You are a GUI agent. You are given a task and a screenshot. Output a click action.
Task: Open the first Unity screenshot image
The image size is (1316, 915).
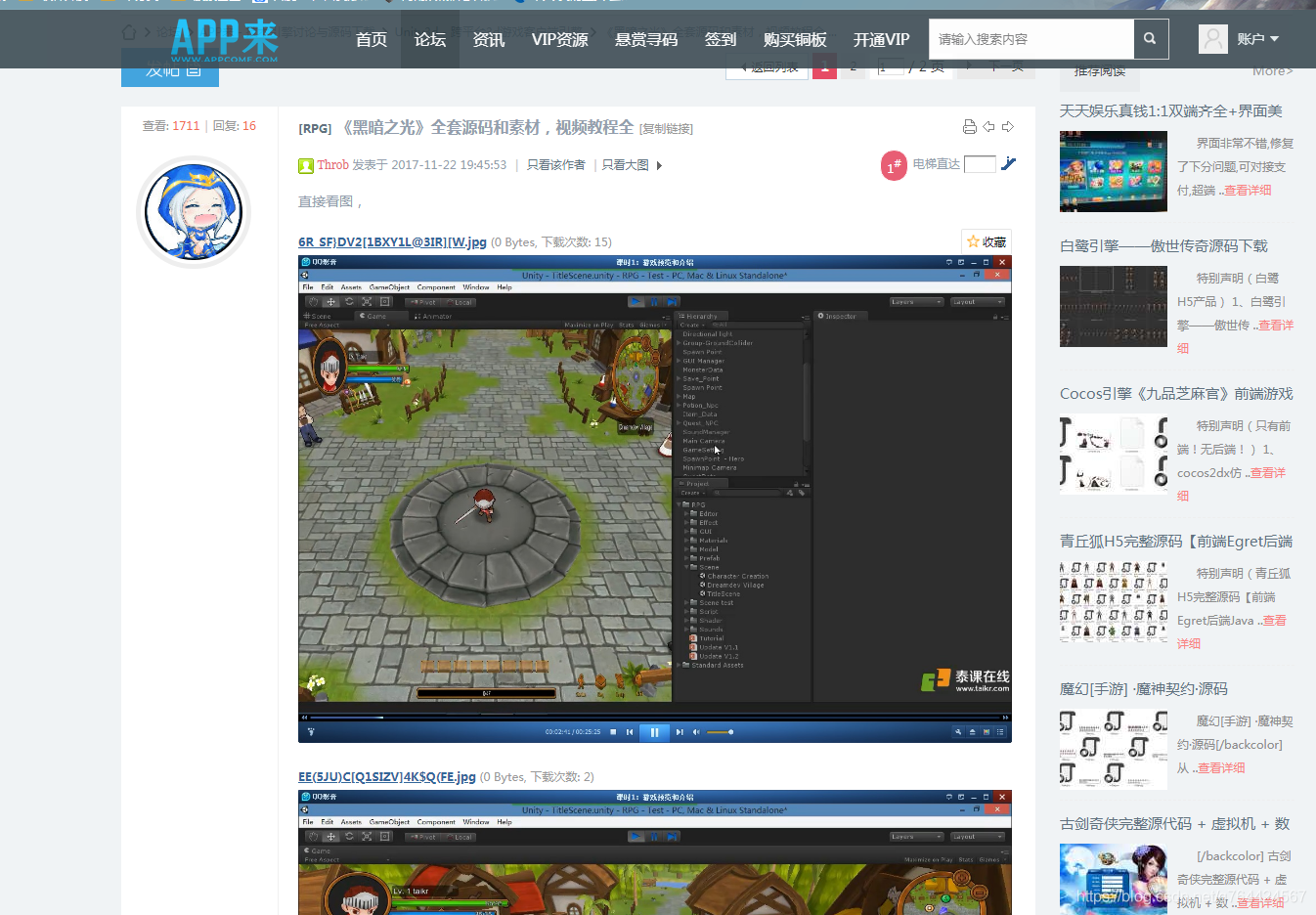tap(655, 499)
